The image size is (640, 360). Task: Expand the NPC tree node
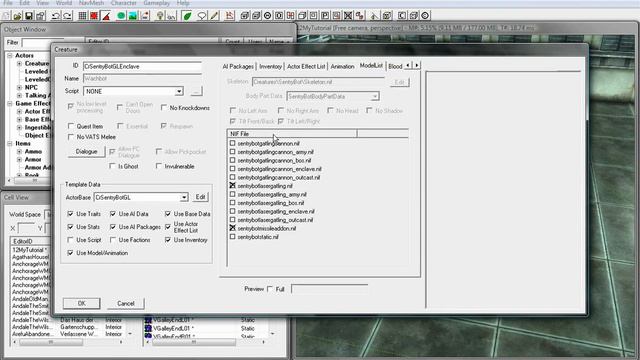point(19,88)
